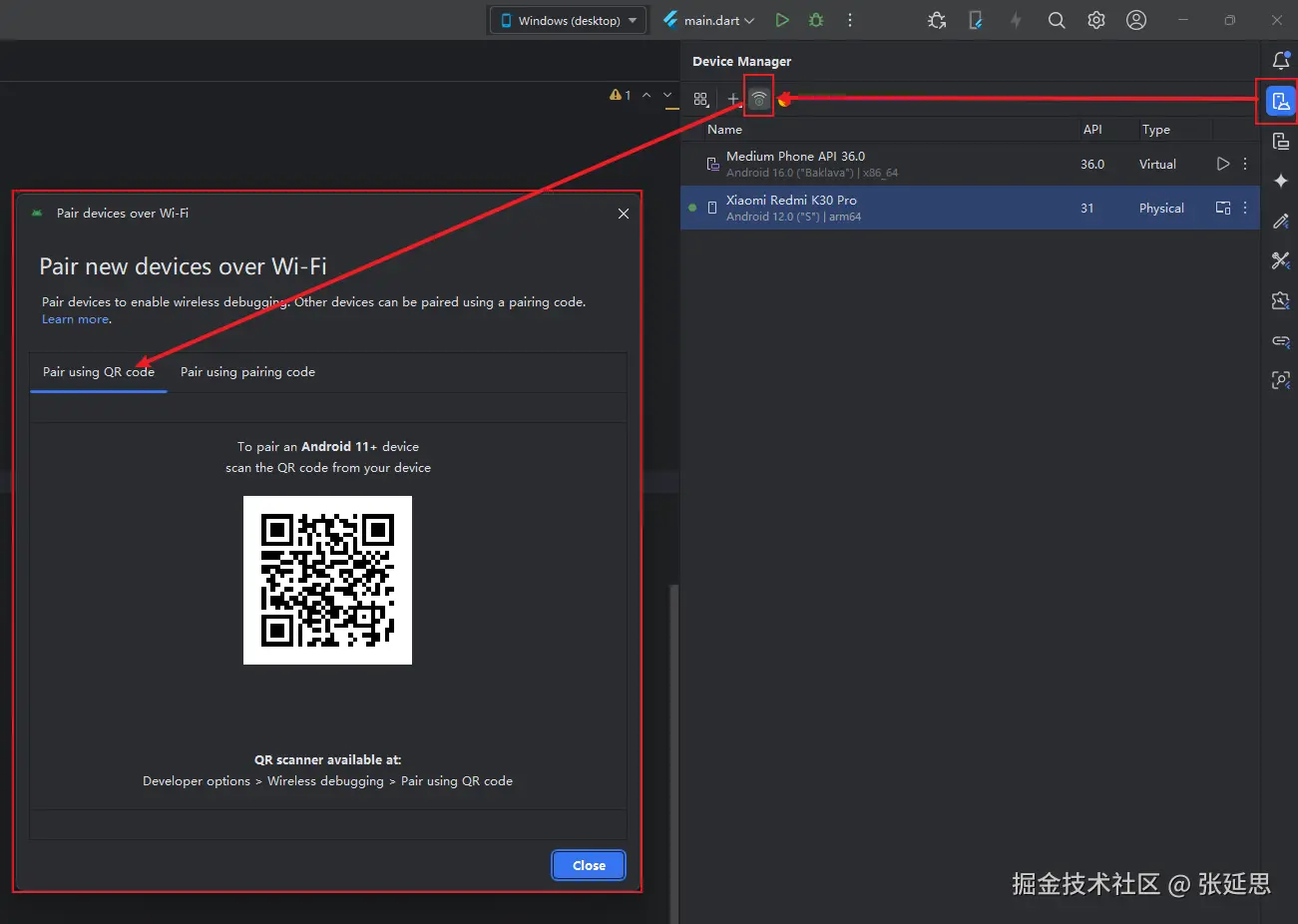Close the Pair devices over Wi-Fi dialog with the X

click(x=624, y=214)
